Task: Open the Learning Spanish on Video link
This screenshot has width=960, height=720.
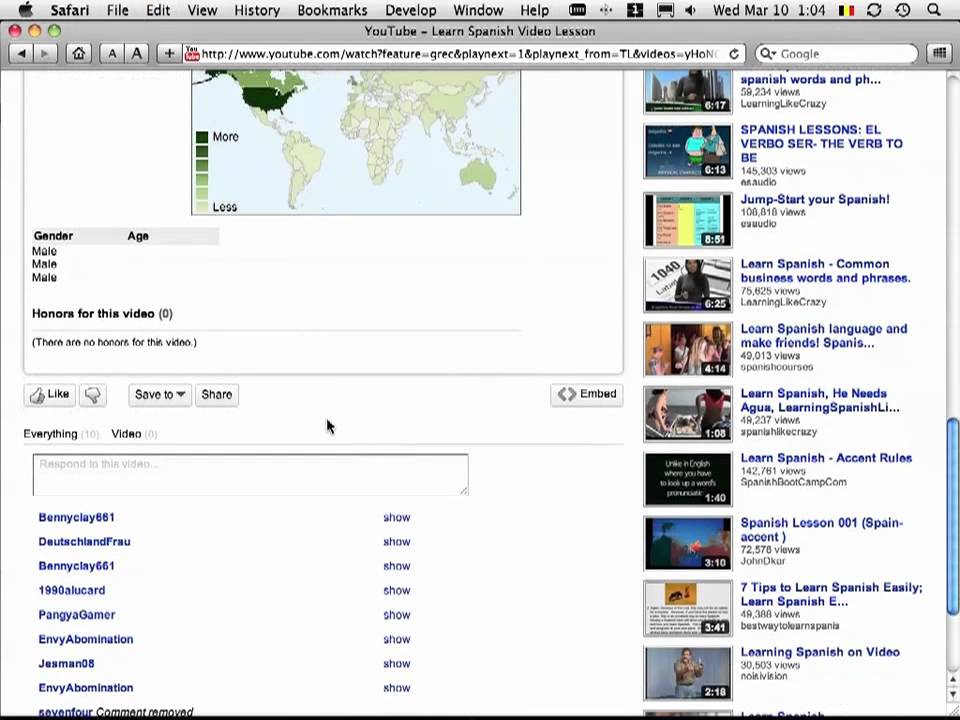Action: 820,652
